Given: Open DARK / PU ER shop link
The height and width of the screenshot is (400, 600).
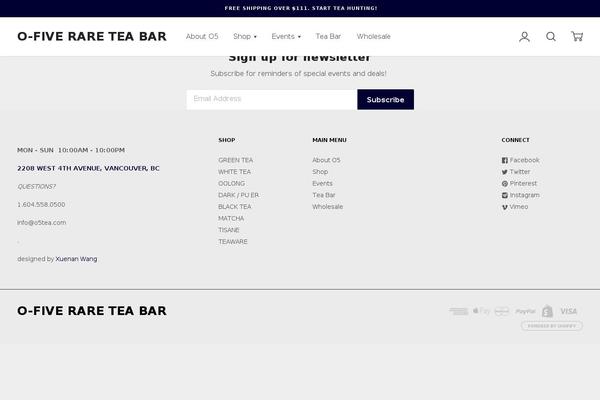Looking at the screenshot, I should click(x=238, y=195).
